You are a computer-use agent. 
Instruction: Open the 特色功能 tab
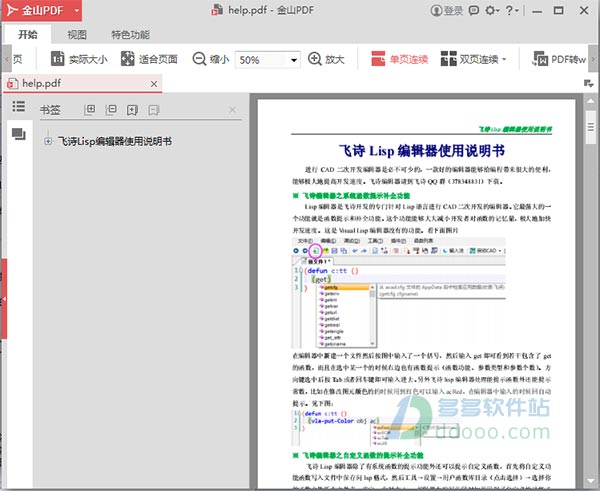pyautogui.click(x=130, y=35)
